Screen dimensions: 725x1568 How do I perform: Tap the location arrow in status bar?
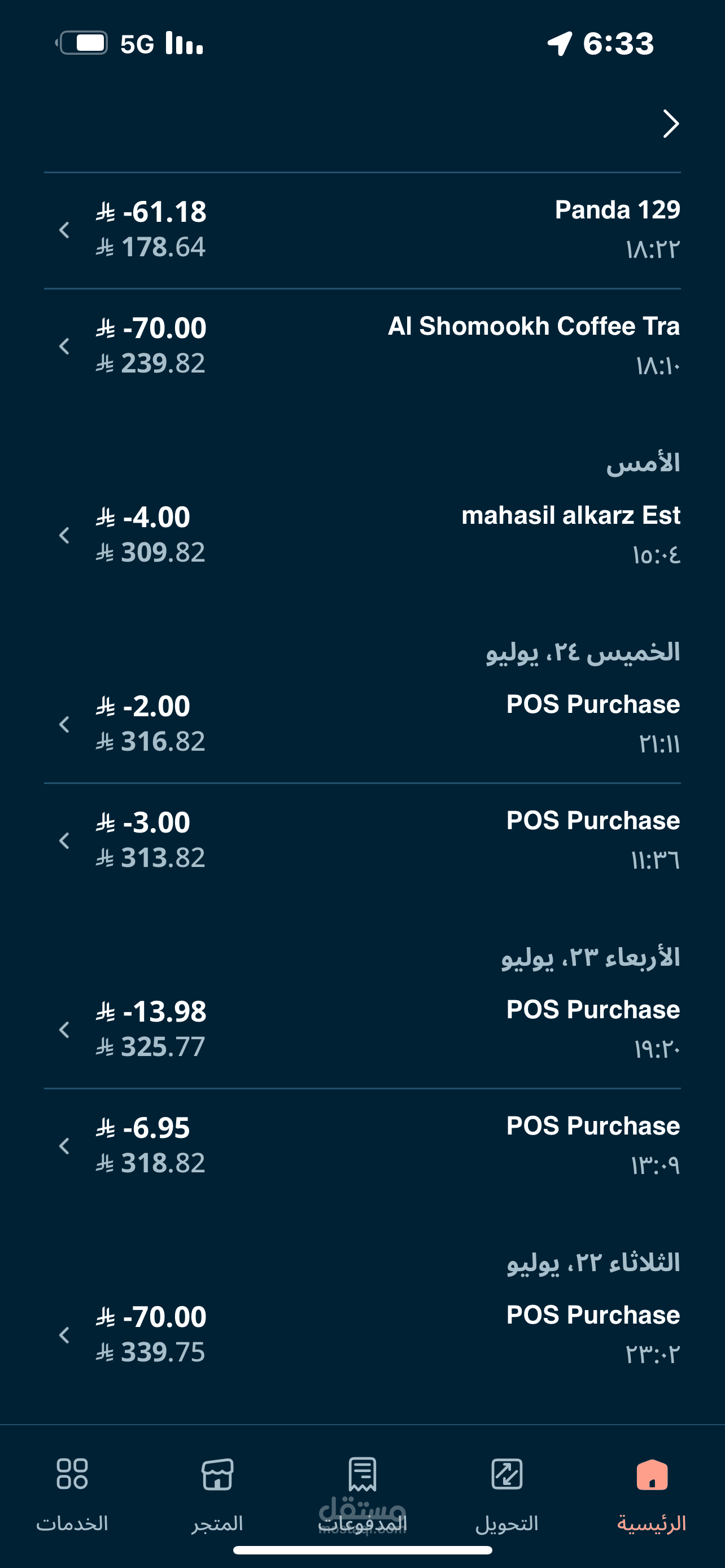coord(560,44)
